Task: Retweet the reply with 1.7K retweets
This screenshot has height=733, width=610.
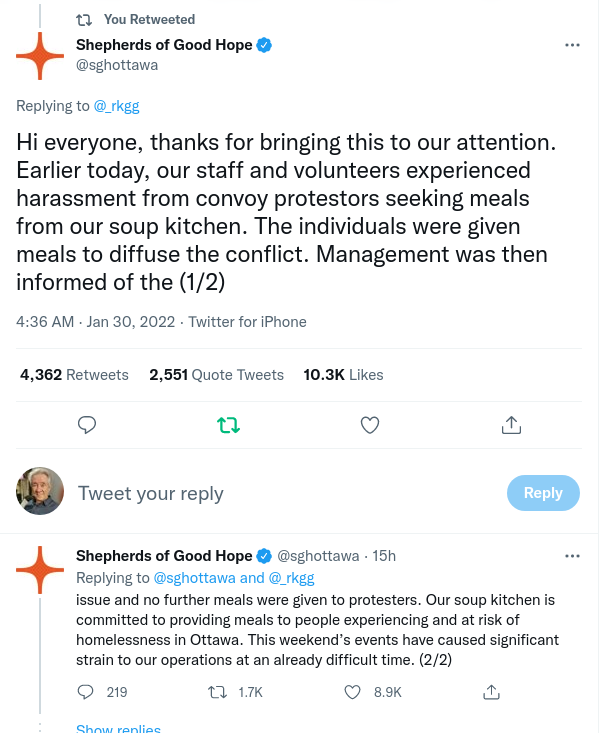Action: tap(217, 692)
